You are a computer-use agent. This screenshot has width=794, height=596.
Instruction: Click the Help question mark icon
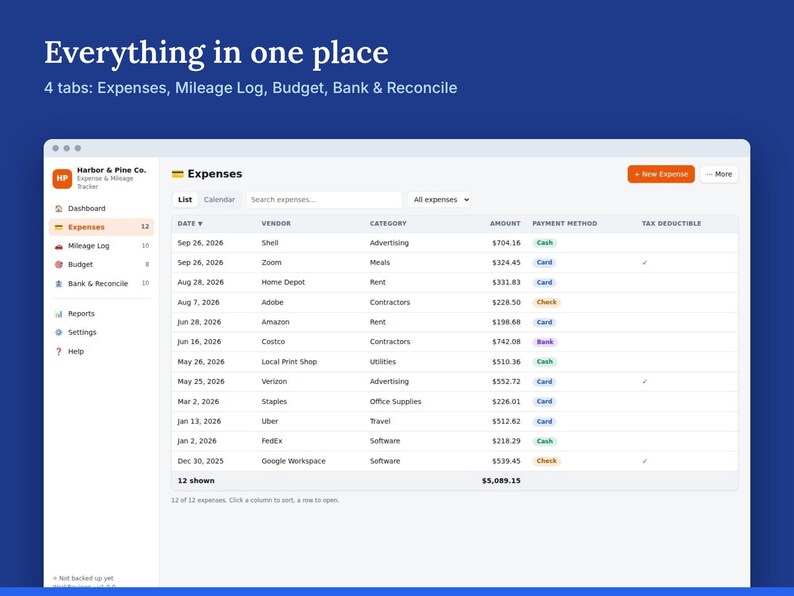point(59,351)
